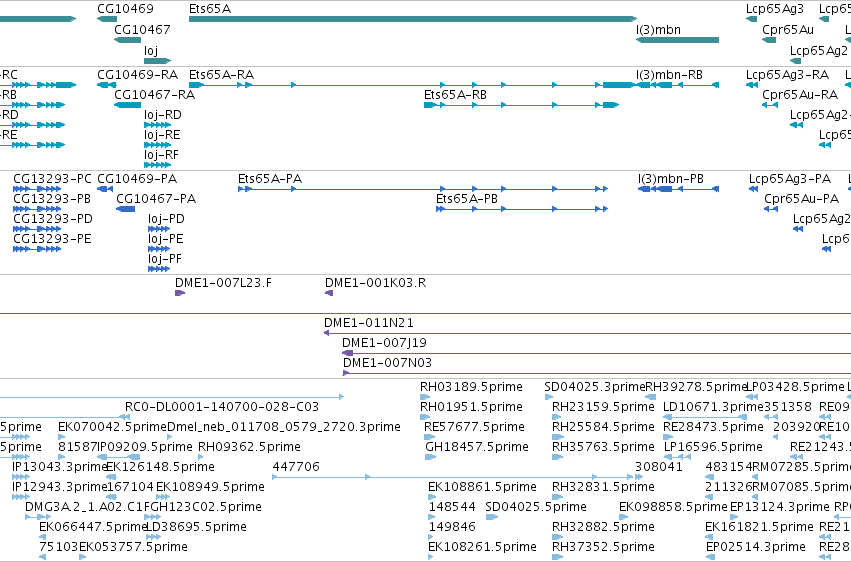This screenshot has height=562, width=851.
Task: Select the RH09362.5prime EST
Action: (201, 457)
